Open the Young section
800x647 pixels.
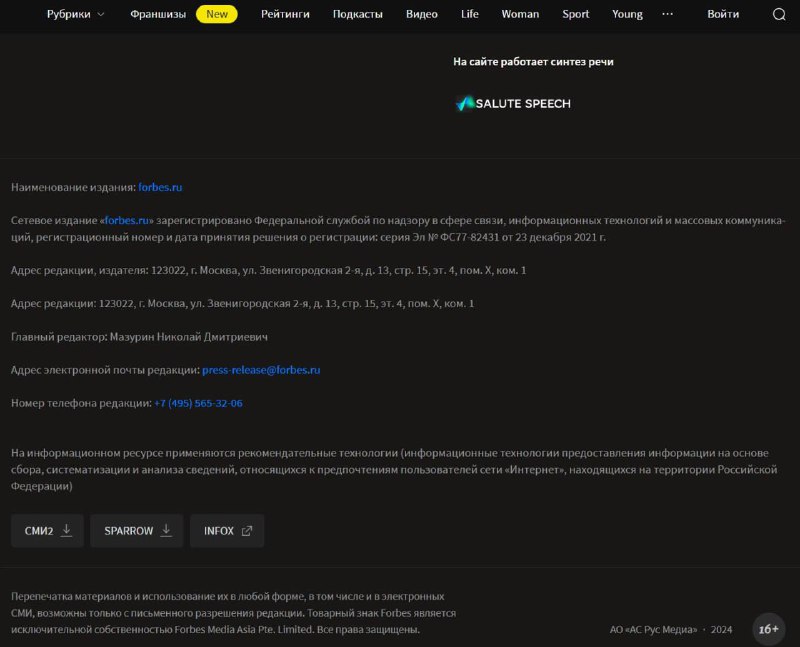point(628,14)
